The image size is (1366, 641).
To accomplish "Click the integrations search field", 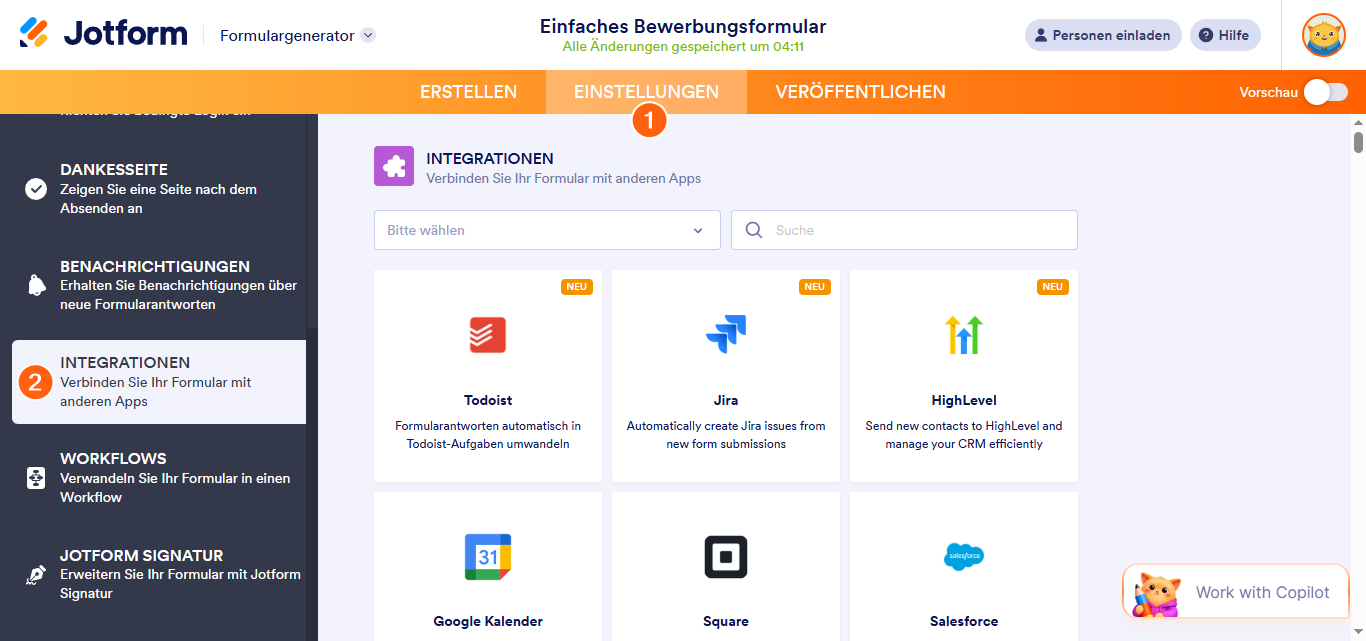I will [900, 230].
